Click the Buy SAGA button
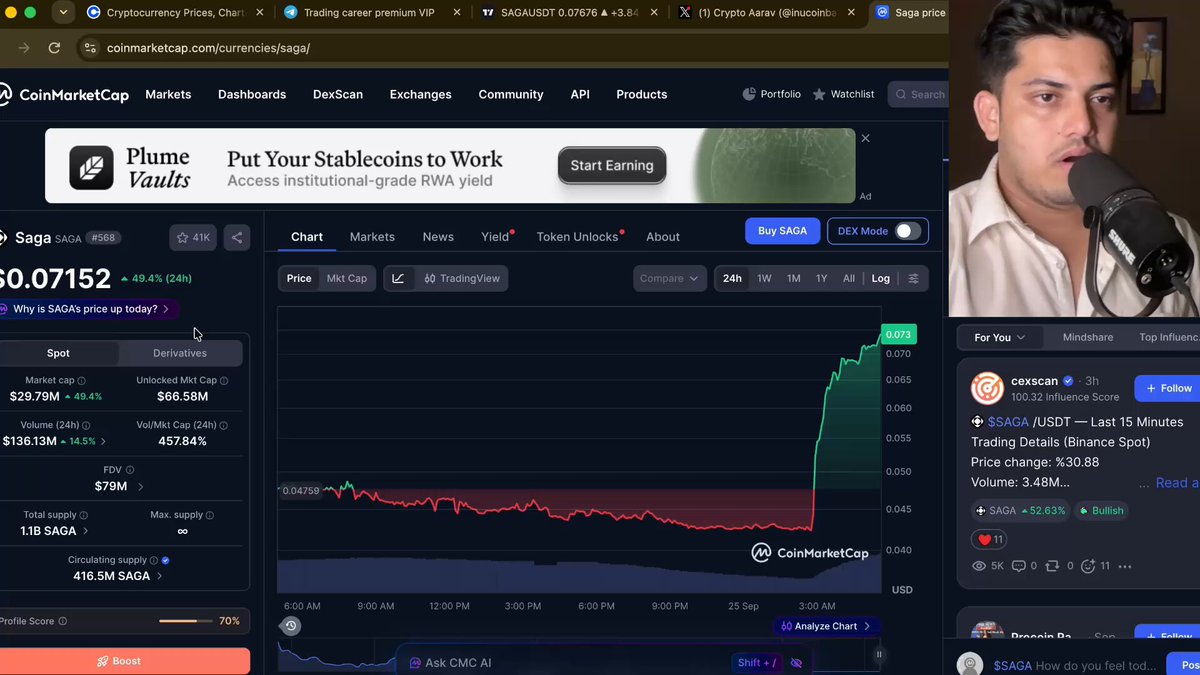The image size is (1200, 675). pos(782,231)
